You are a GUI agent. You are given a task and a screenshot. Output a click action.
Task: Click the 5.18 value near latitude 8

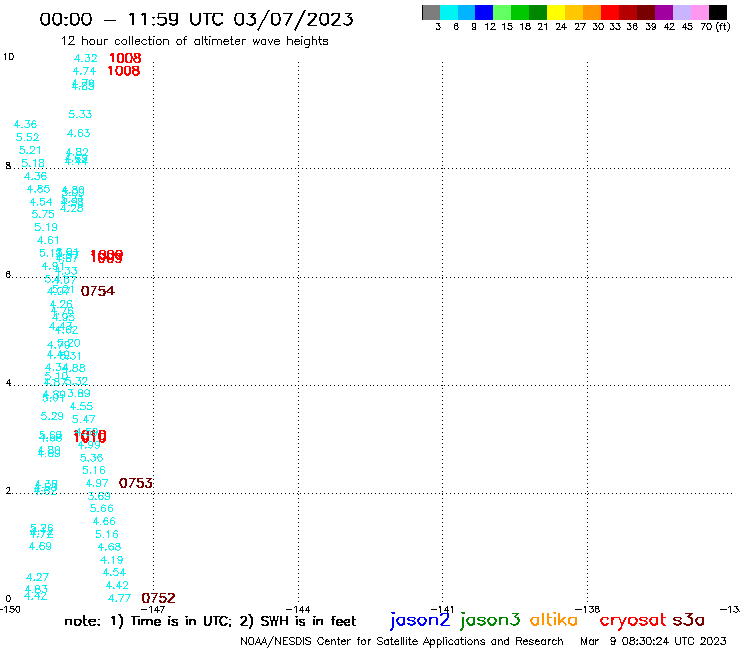click(x=33, y=163)
